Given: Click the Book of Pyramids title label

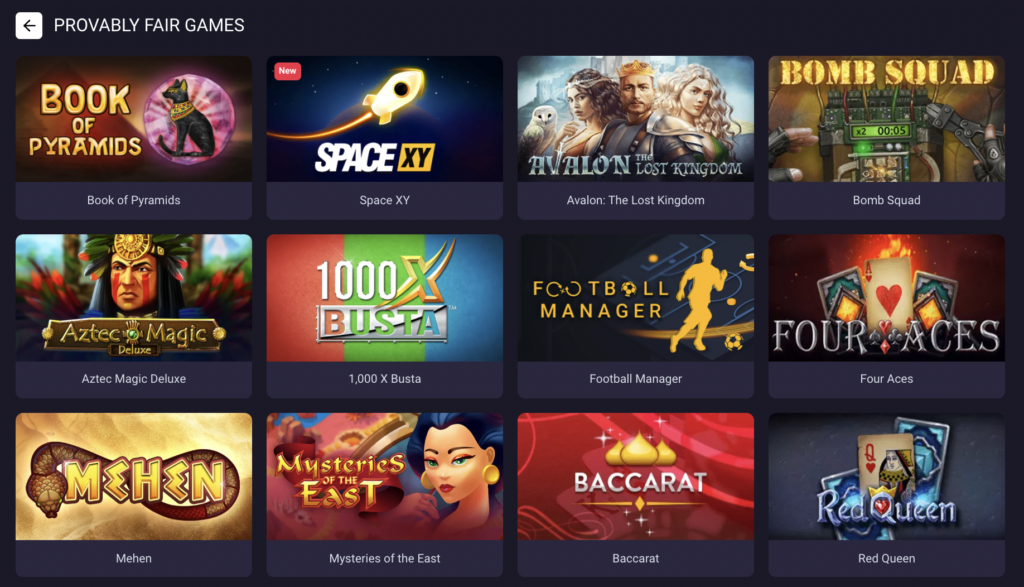Looking at the screenshot, I should (134, 200).
